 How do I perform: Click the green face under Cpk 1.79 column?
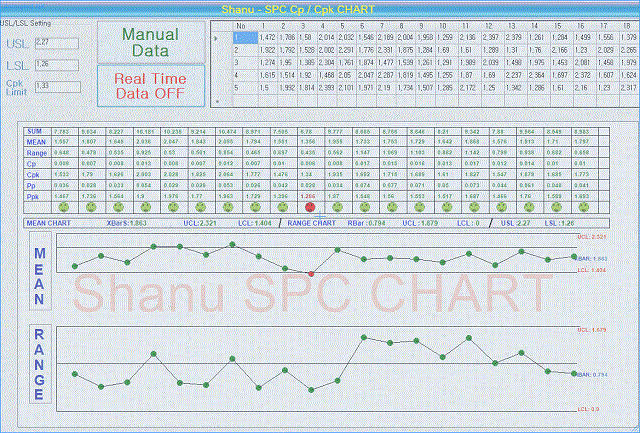pyautogui.click(x=91, y=207)
